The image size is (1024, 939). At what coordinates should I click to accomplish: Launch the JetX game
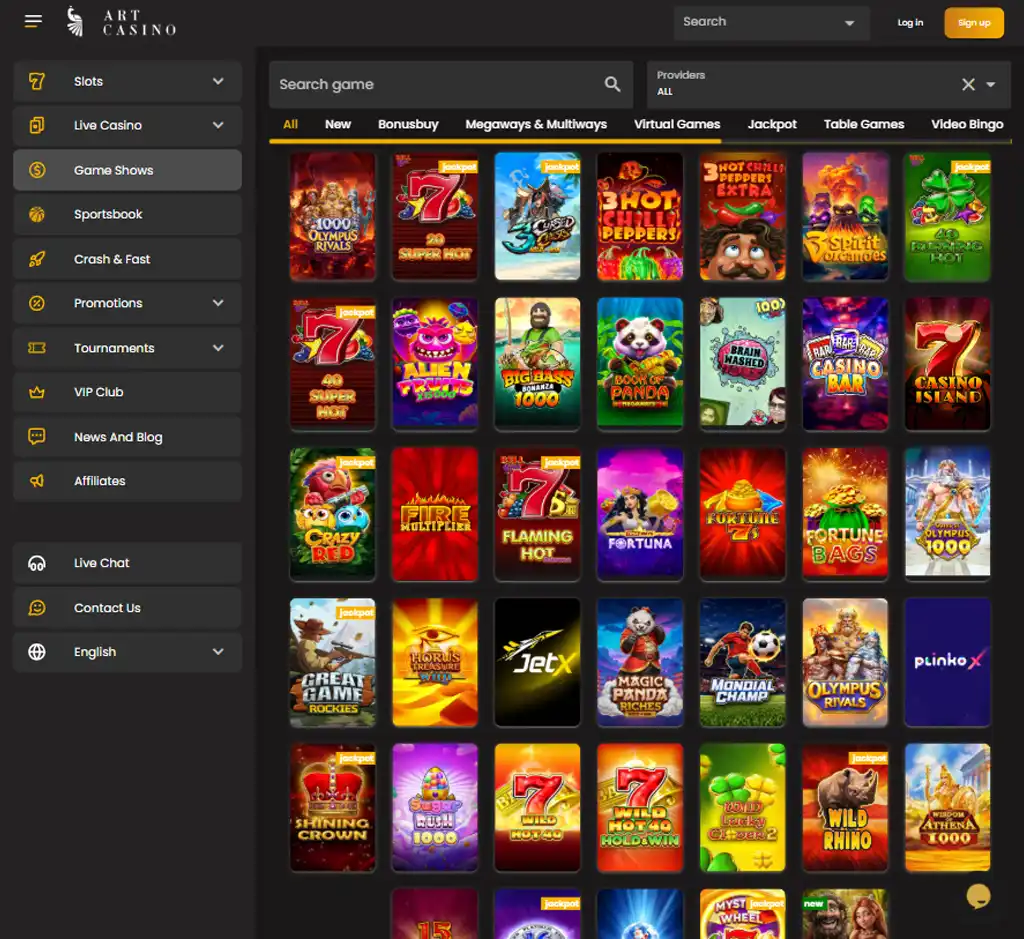pos(537,662)
